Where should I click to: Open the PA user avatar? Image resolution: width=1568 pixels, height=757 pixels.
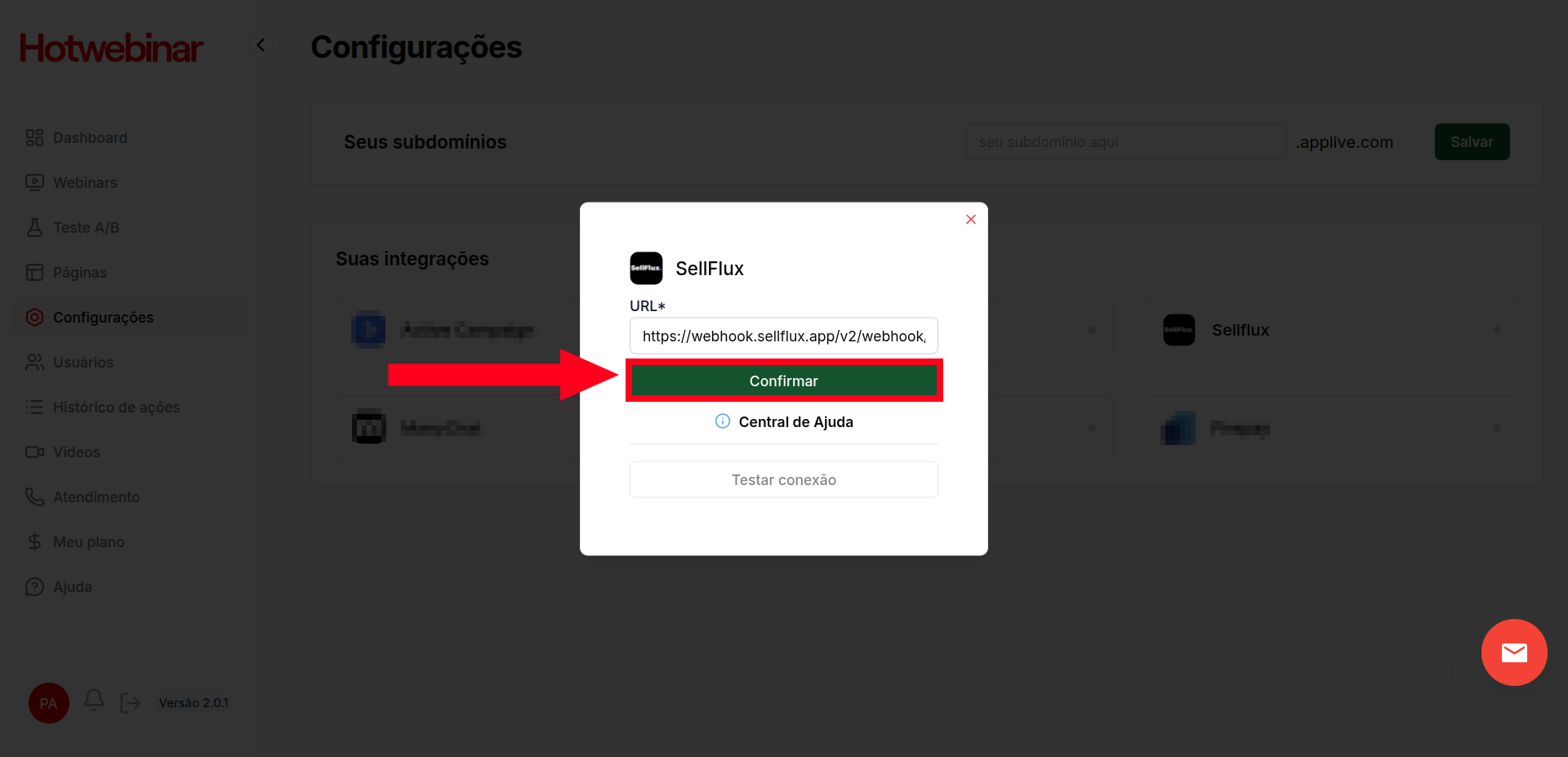(x=49, y=703)
